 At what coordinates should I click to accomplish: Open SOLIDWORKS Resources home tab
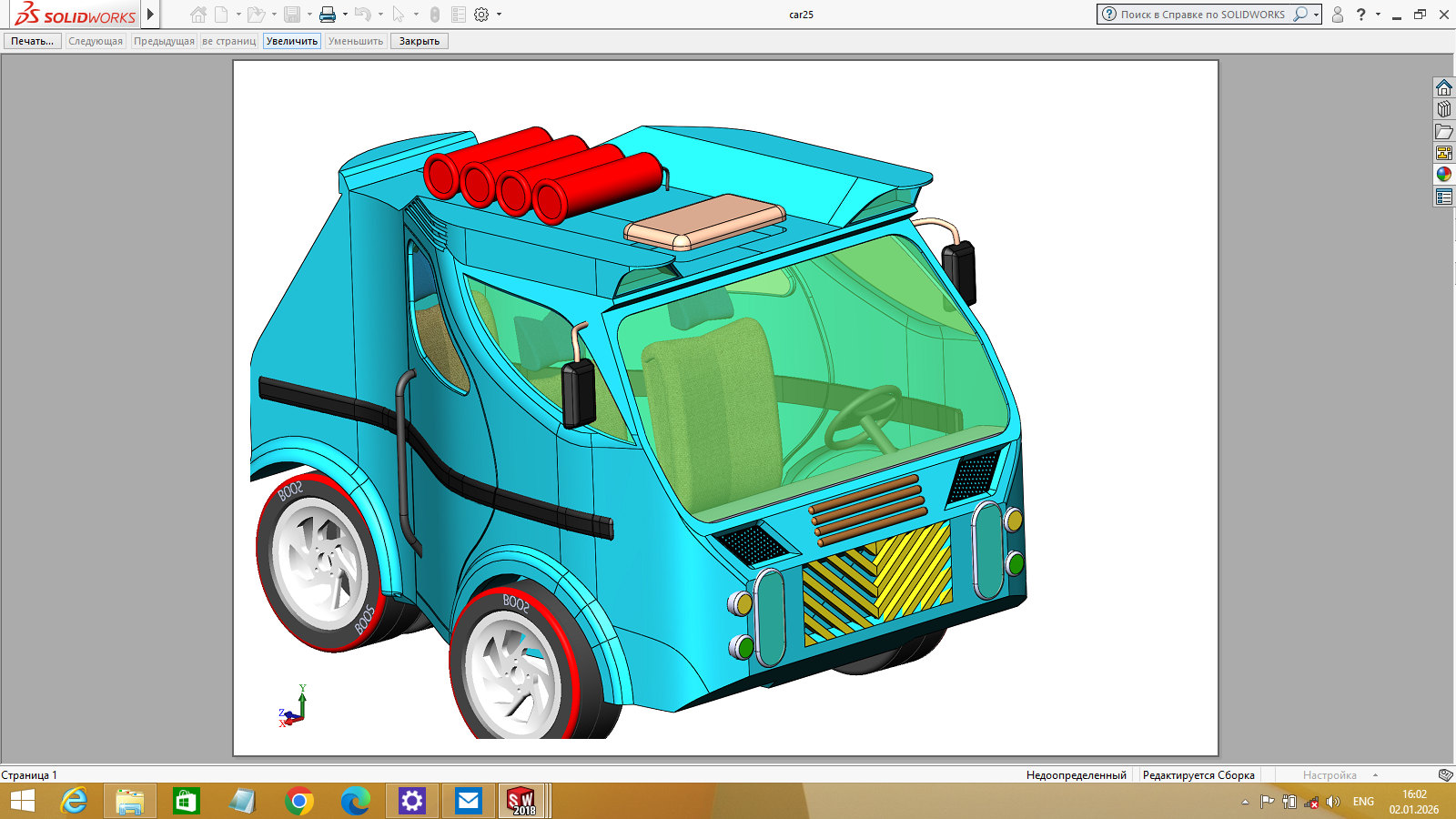pyautogui.click(x=1444, y=87)
